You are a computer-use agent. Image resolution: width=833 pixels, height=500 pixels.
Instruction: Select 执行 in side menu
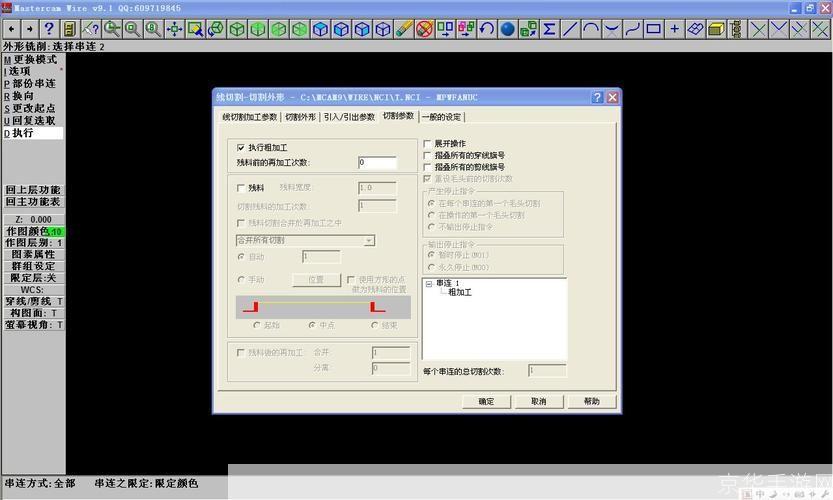[33, 133]
